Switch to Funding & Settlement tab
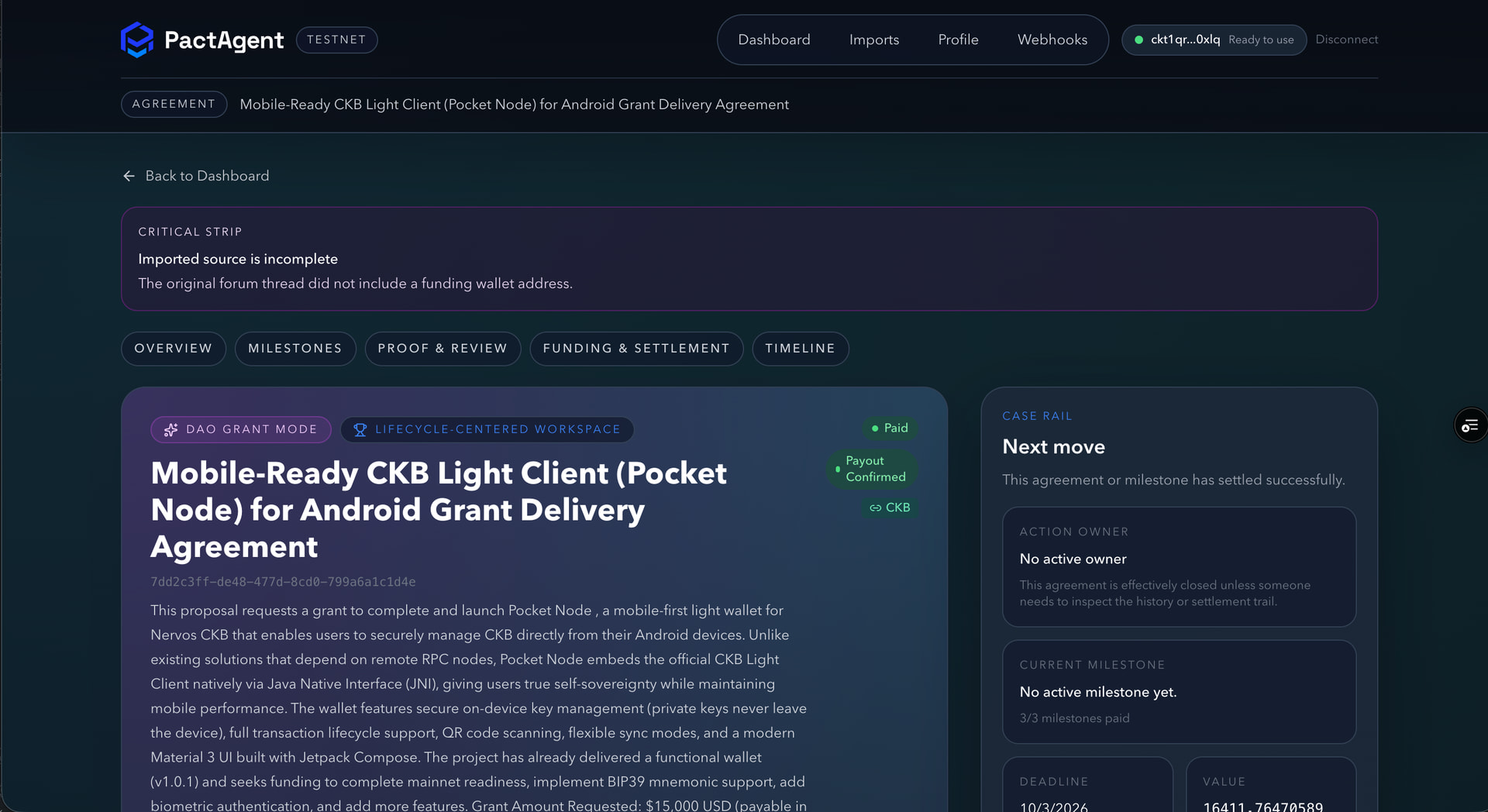 click(636, 349)
